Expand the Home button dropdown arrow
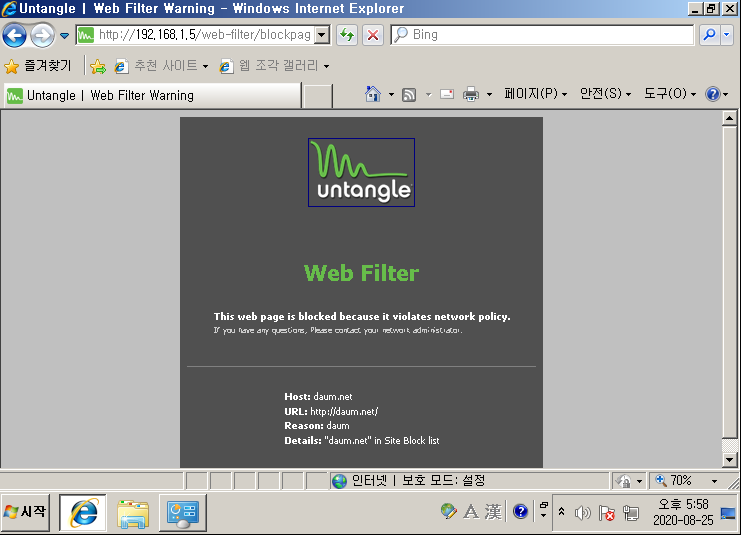The height and width of the screenshot is (535, 741). 391,95
